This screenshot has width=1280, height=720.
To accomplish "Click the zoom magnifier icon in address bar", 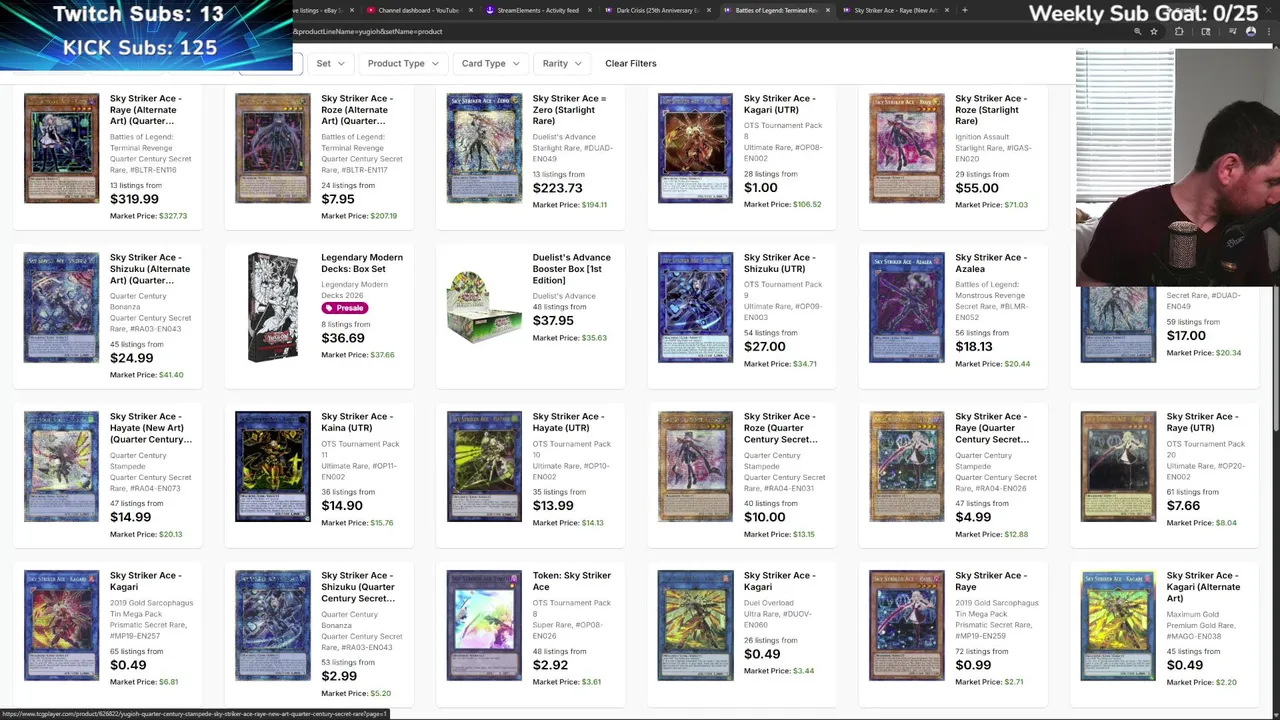I will [x=1137, y=32].
